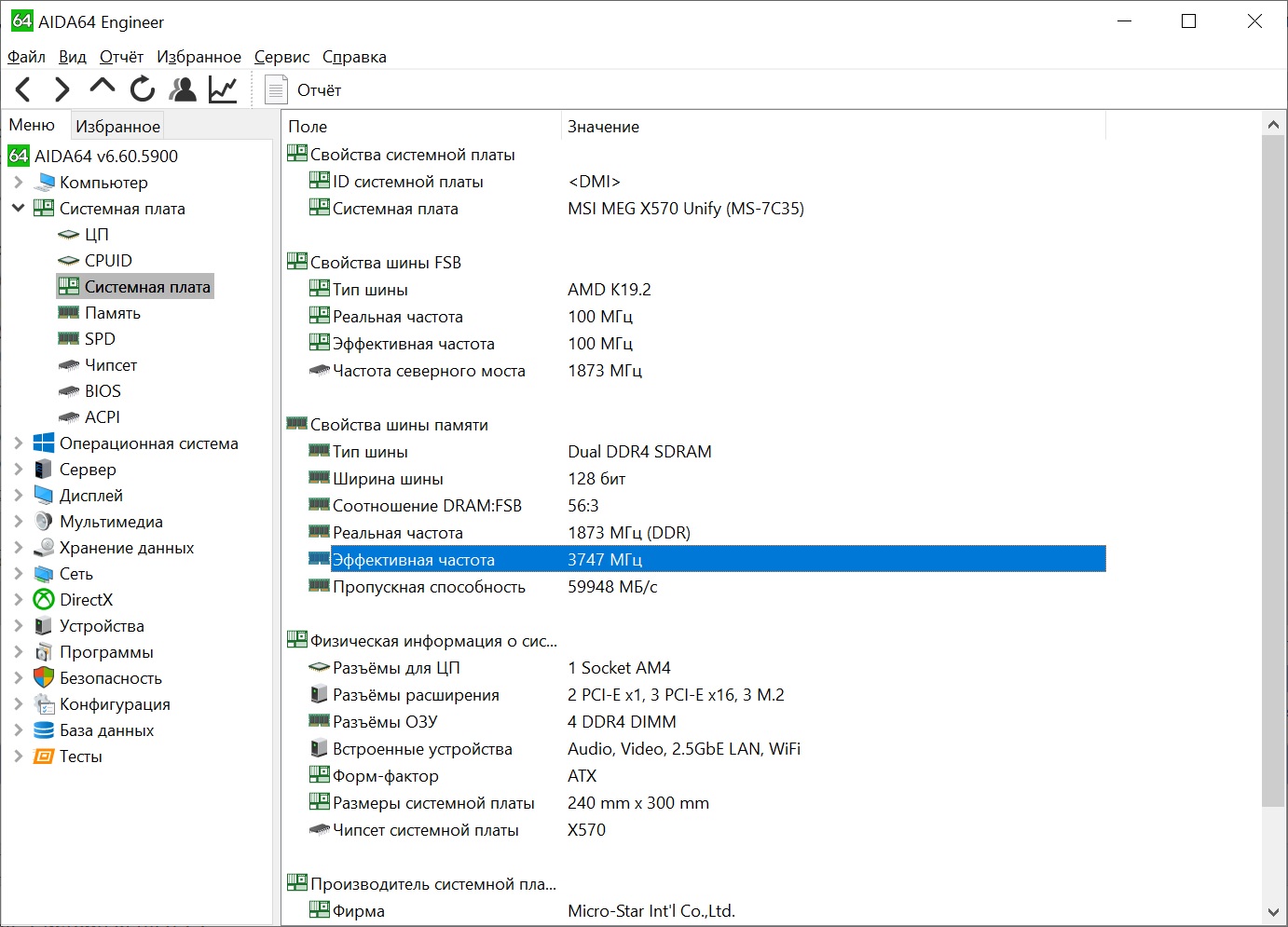Open the Избранное menu in menu bar
This screenshot has width=1288, height=927.
point(199,57)
